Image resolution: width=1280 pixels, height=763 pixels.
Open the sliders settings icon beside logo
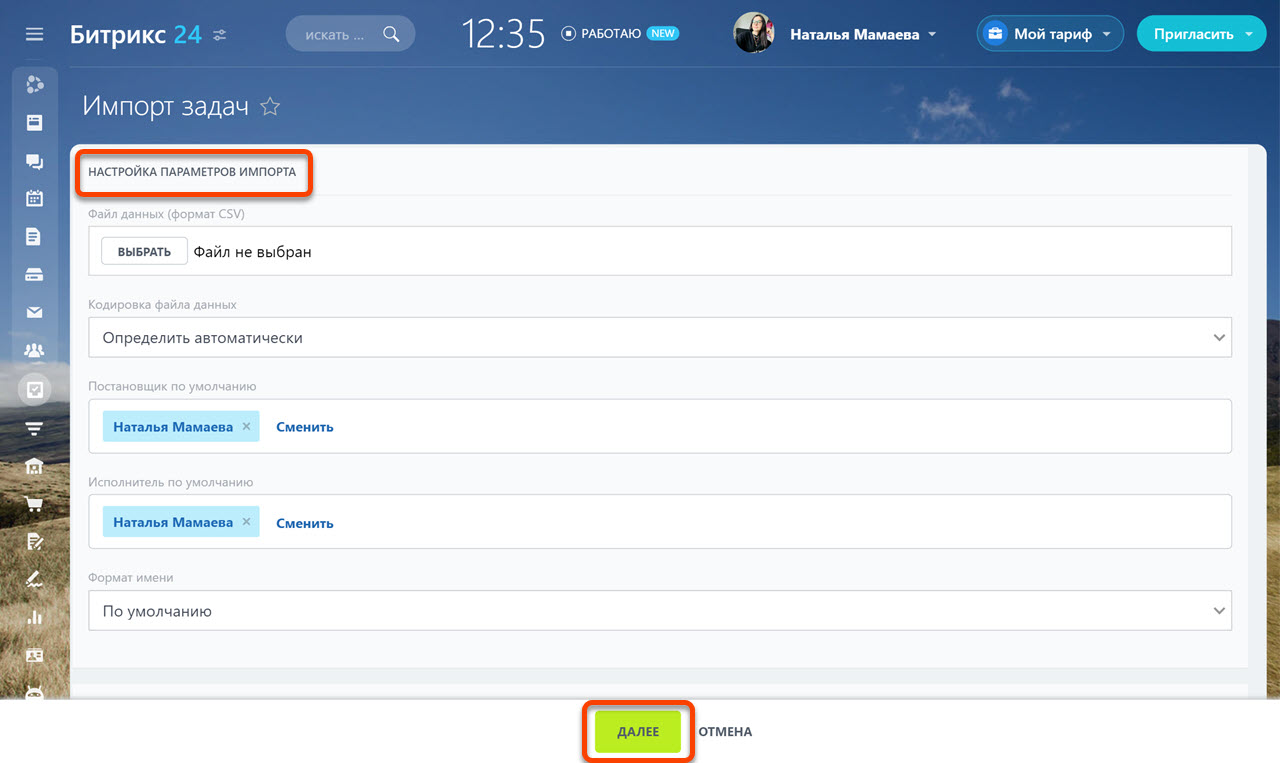point(220,35)
